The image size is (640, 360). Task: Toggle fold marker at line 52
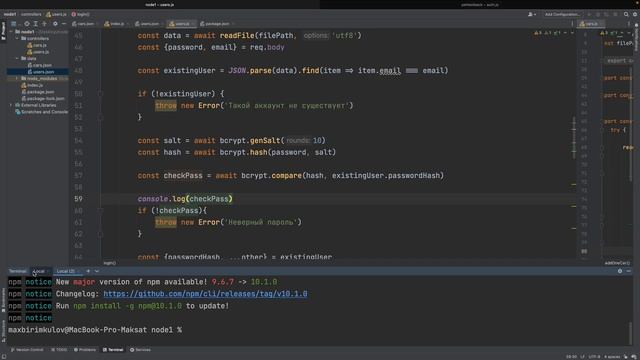pyautogui.click(x=100, y=117)
